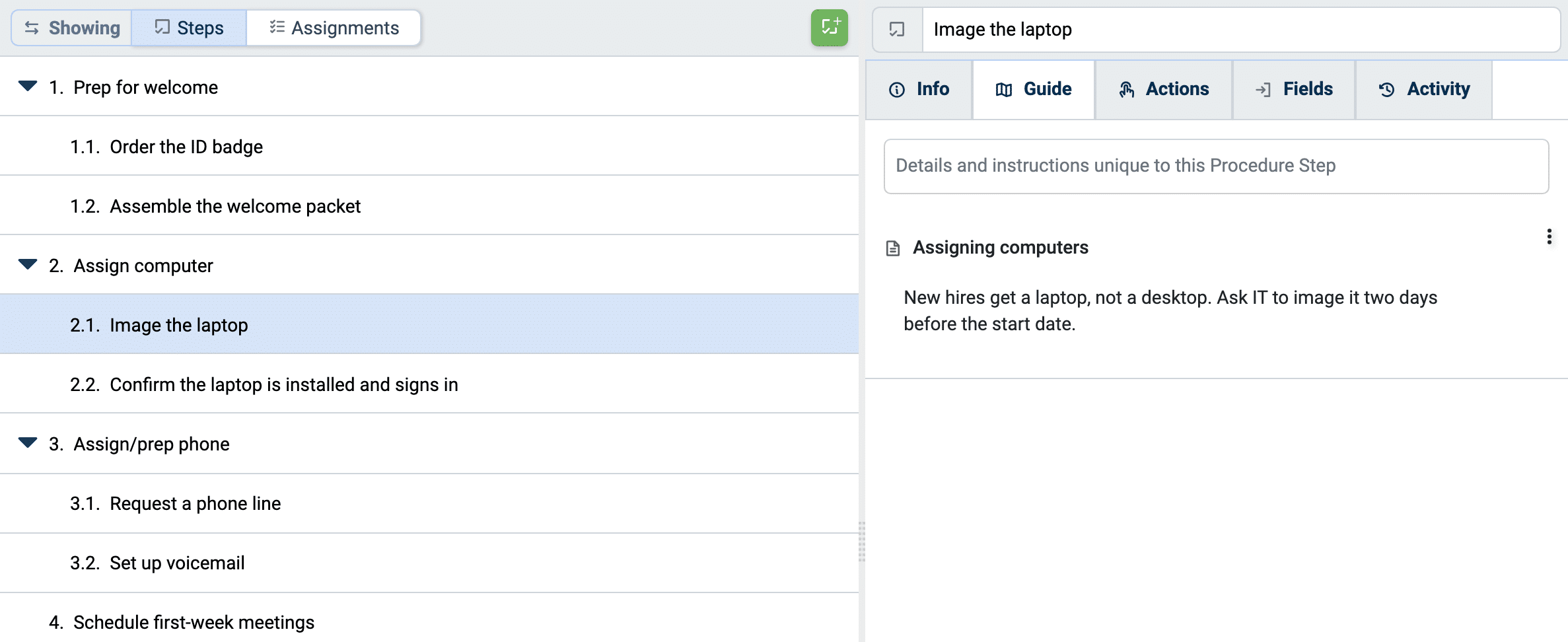1568x642 pixels.
Task: Select step 3.2 Set up voicemail
Action: pyautogui.click(x=429, y=563)
